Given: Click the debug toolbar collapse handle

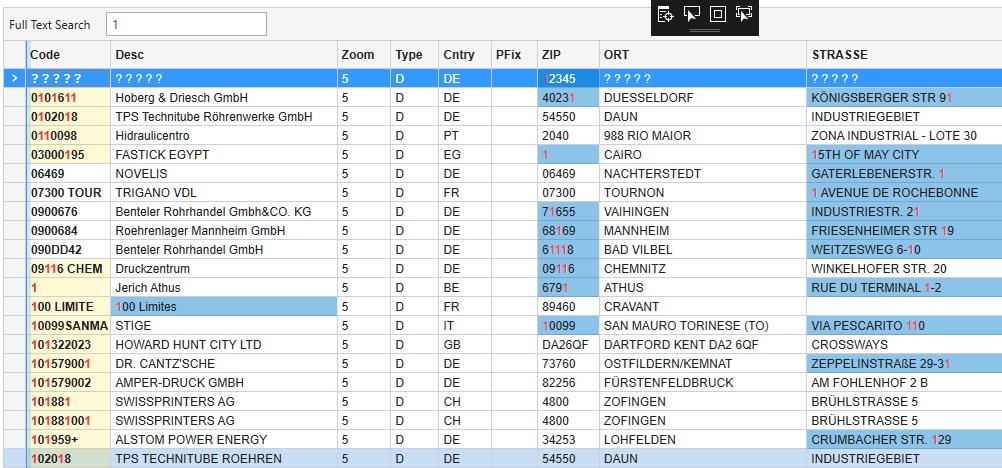Looking at the screenshot, I should click(705, 30).
